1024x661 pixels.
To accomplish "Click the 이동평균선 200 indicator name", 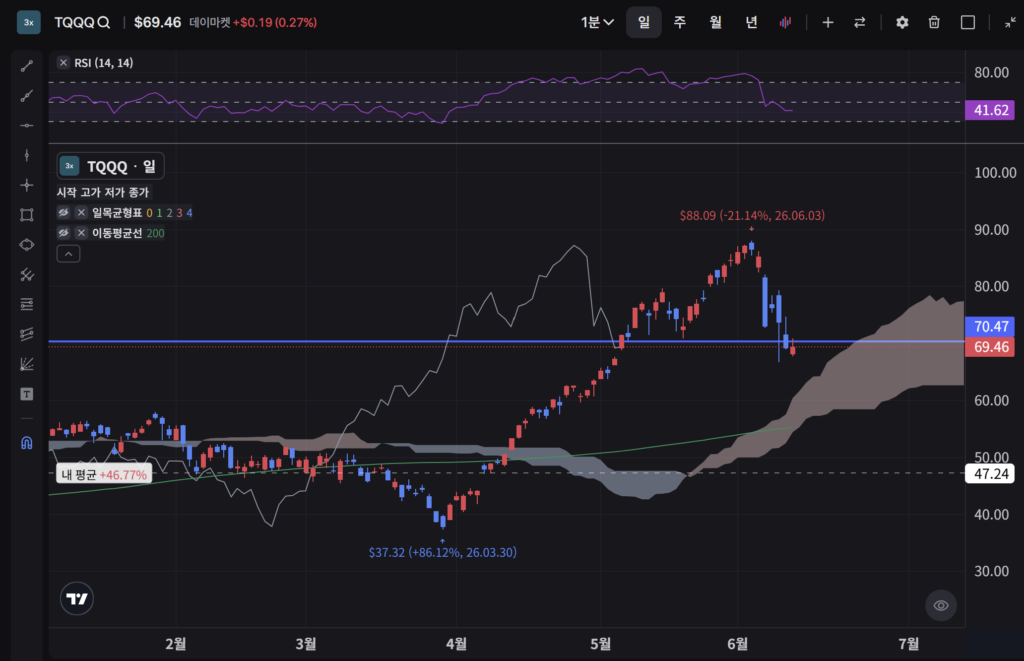I will [x=128, y=233].
